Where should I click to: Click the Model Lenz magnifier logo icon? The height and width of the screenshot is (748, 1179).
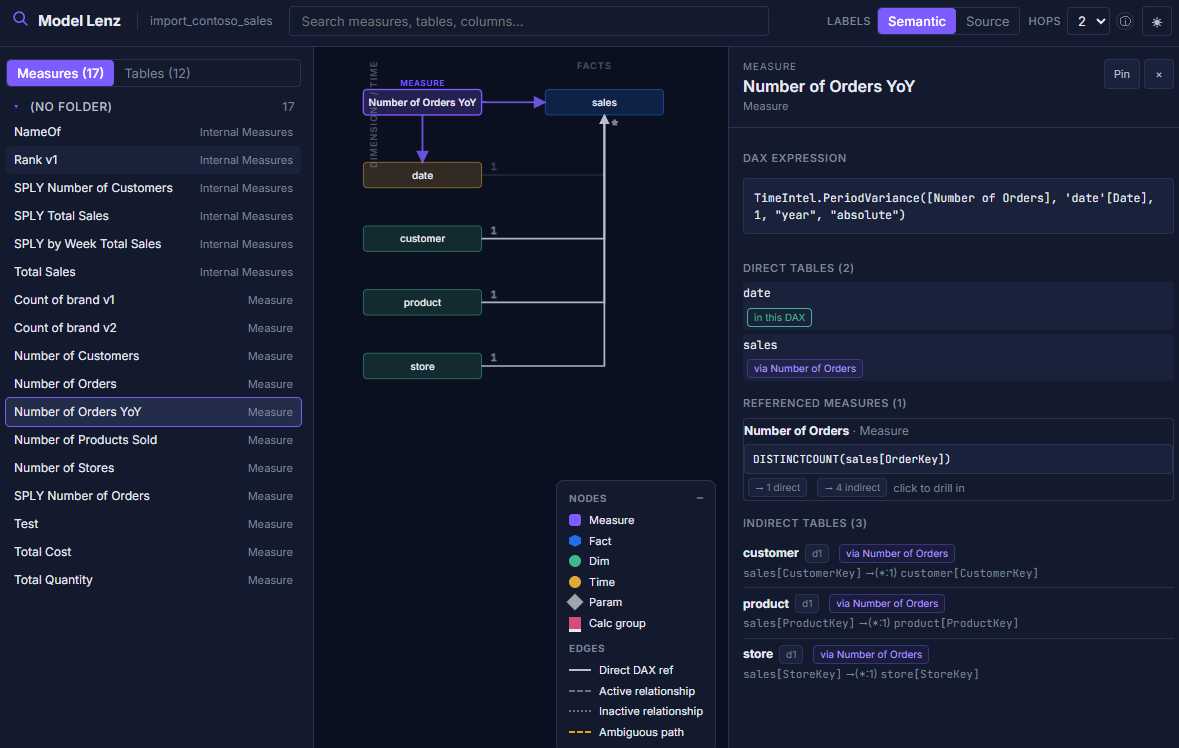tap(20, 20)
